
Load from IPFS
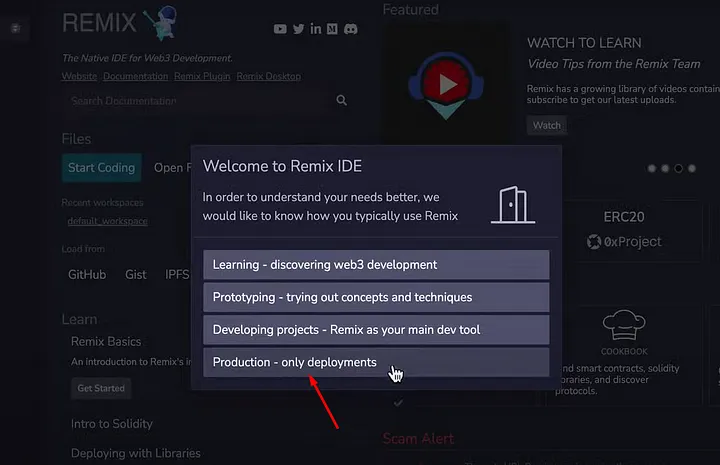coord(177,275)
